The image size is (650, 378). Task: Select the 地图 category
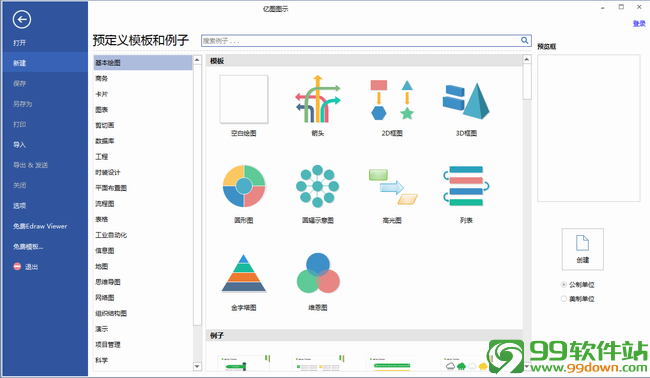point(102,266)
